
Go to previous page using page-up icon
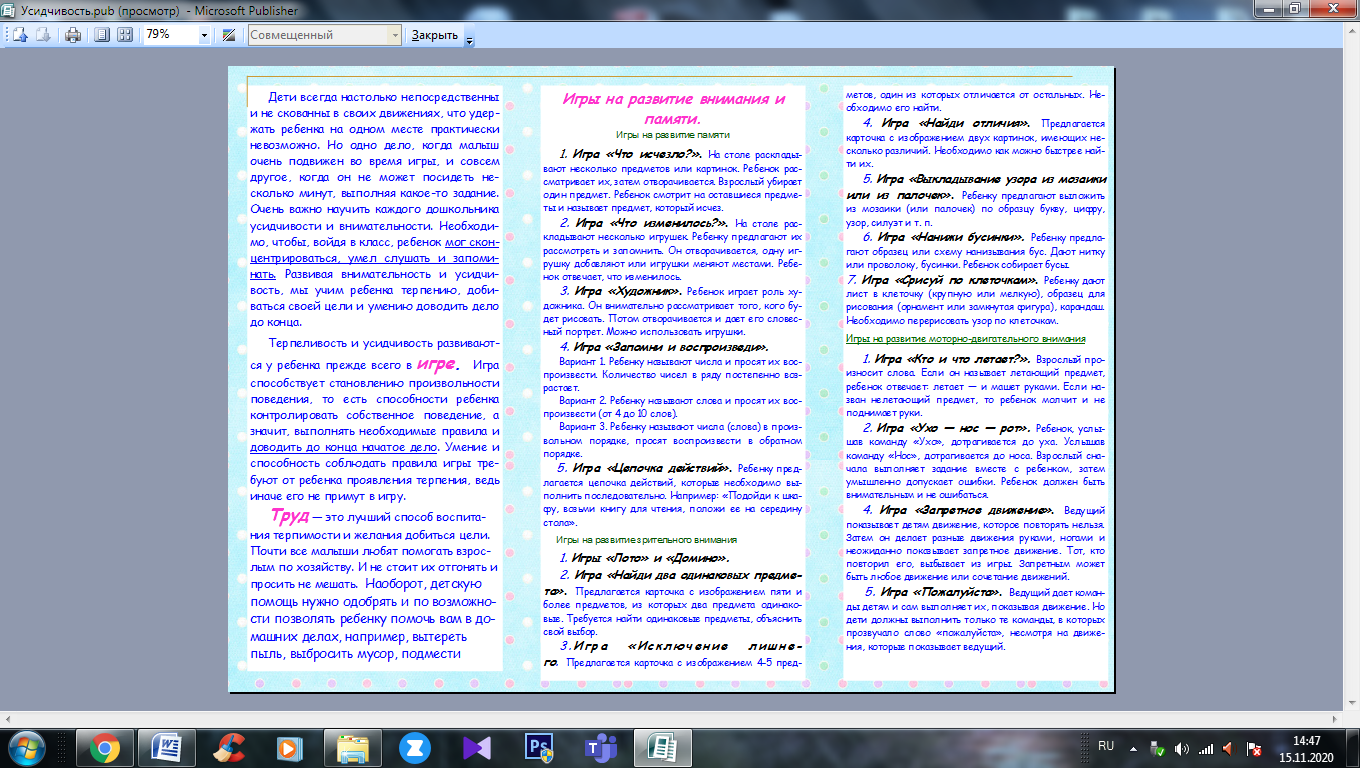click(20, 35)
